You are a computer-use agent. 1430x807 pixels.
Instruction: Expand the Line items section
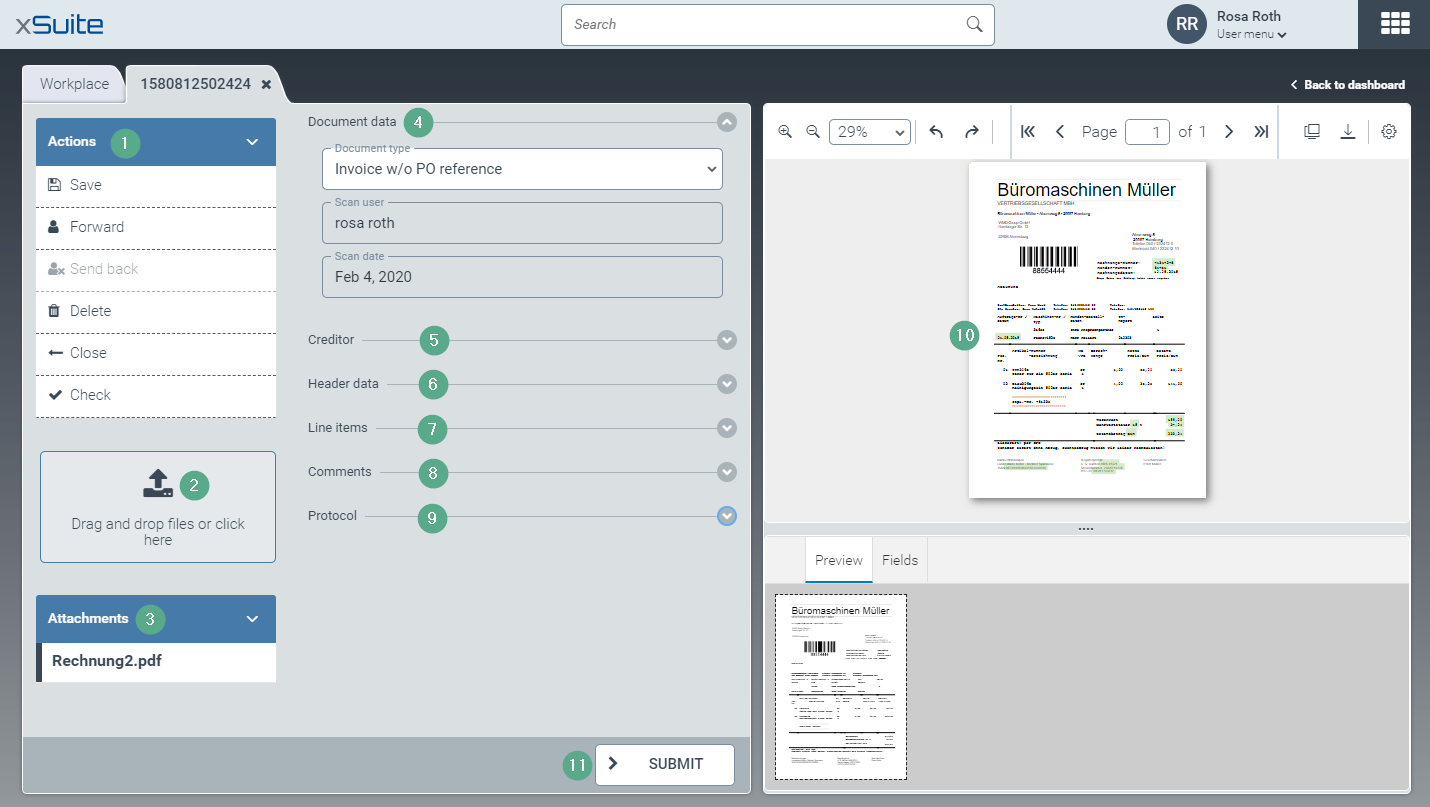tap(727, 428)
